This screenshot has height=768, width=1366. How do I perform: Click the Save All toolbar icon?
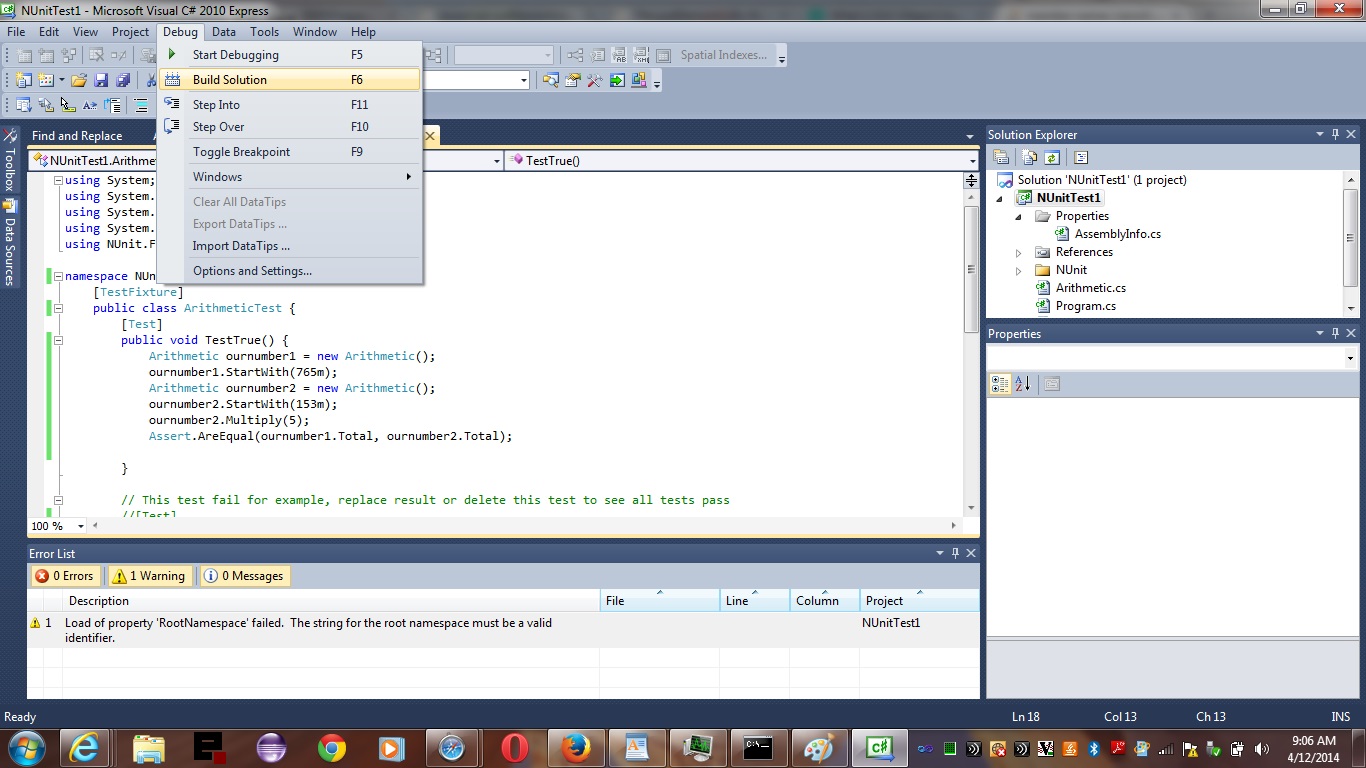click(x=123, y=80)
